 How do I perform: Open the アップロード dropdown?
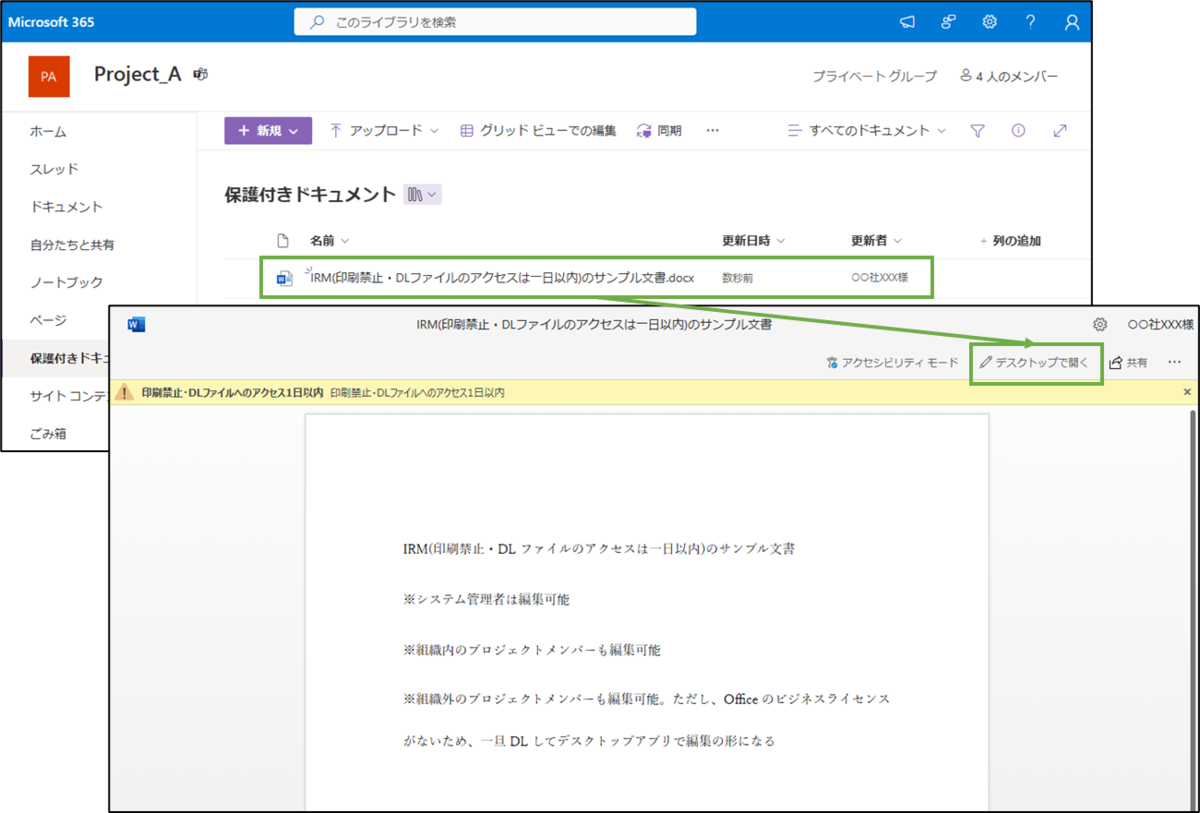[384, 130]
